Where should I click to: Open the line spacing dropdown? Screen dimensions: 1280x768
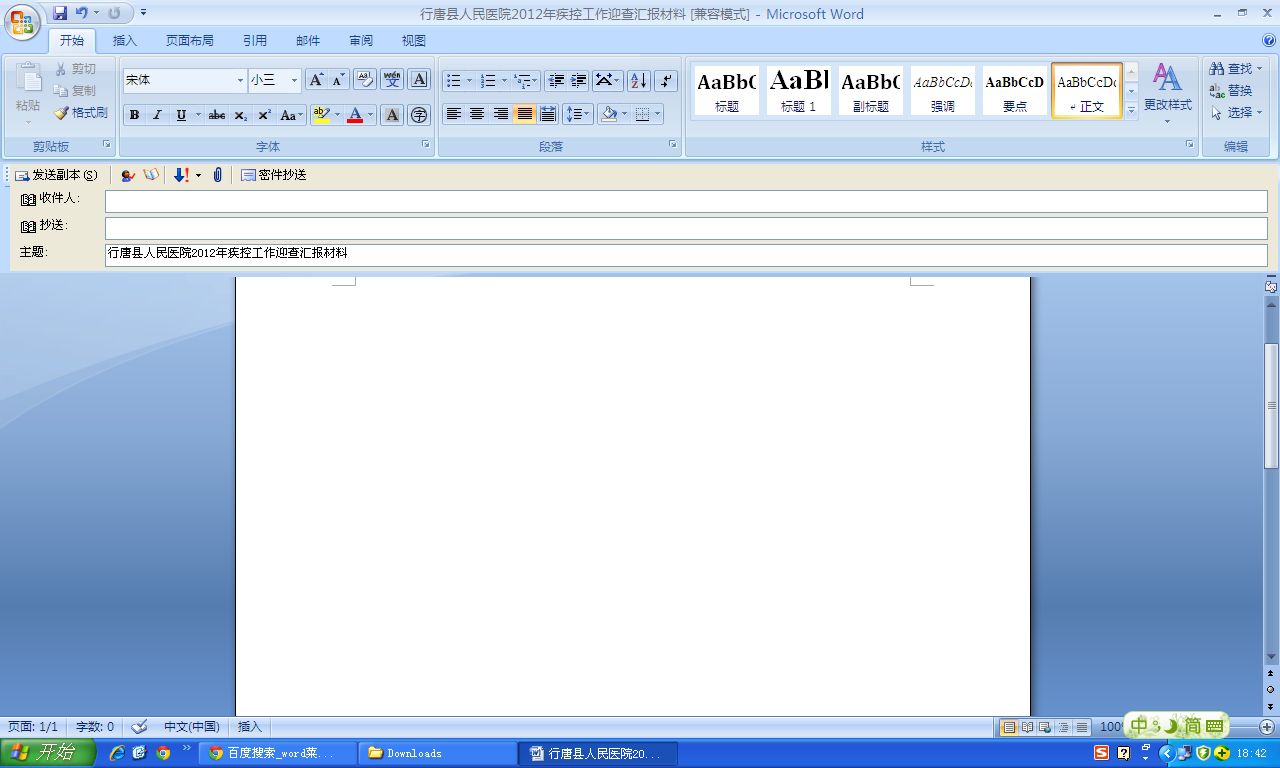pyautogui.click(x=578, y=114)
